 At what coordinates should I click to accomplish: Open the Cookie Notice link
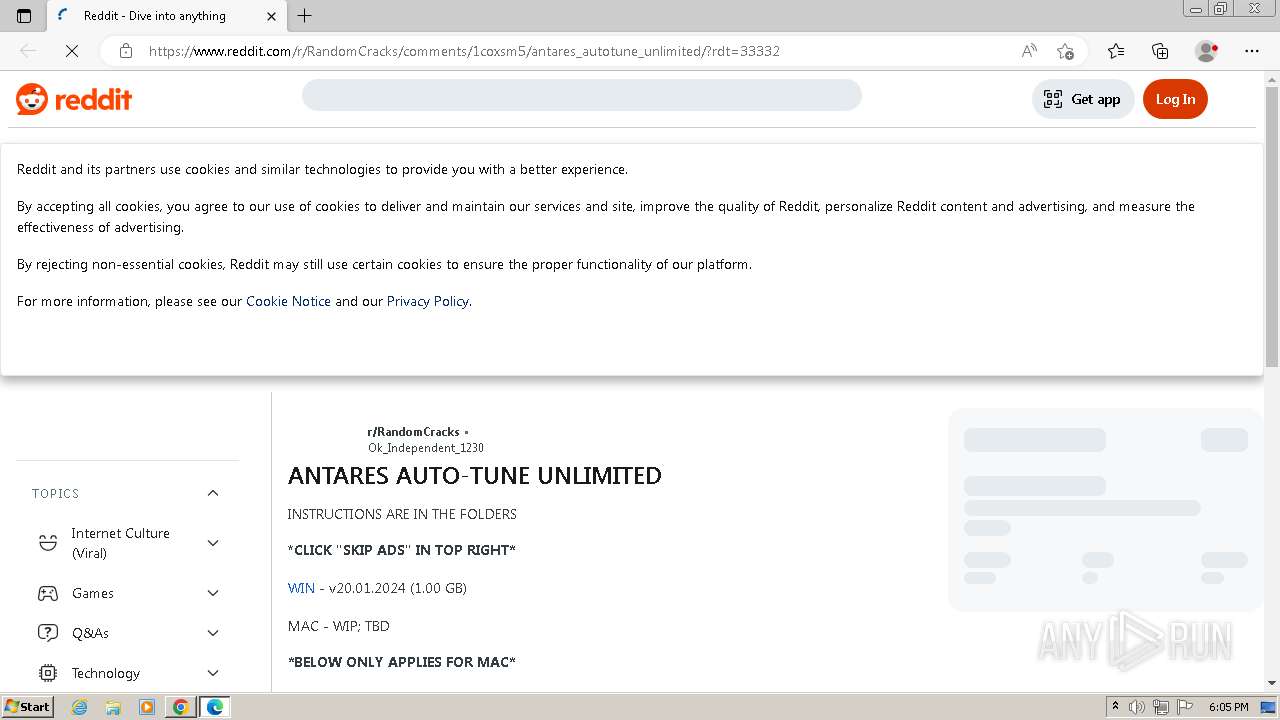pos(288,301)
